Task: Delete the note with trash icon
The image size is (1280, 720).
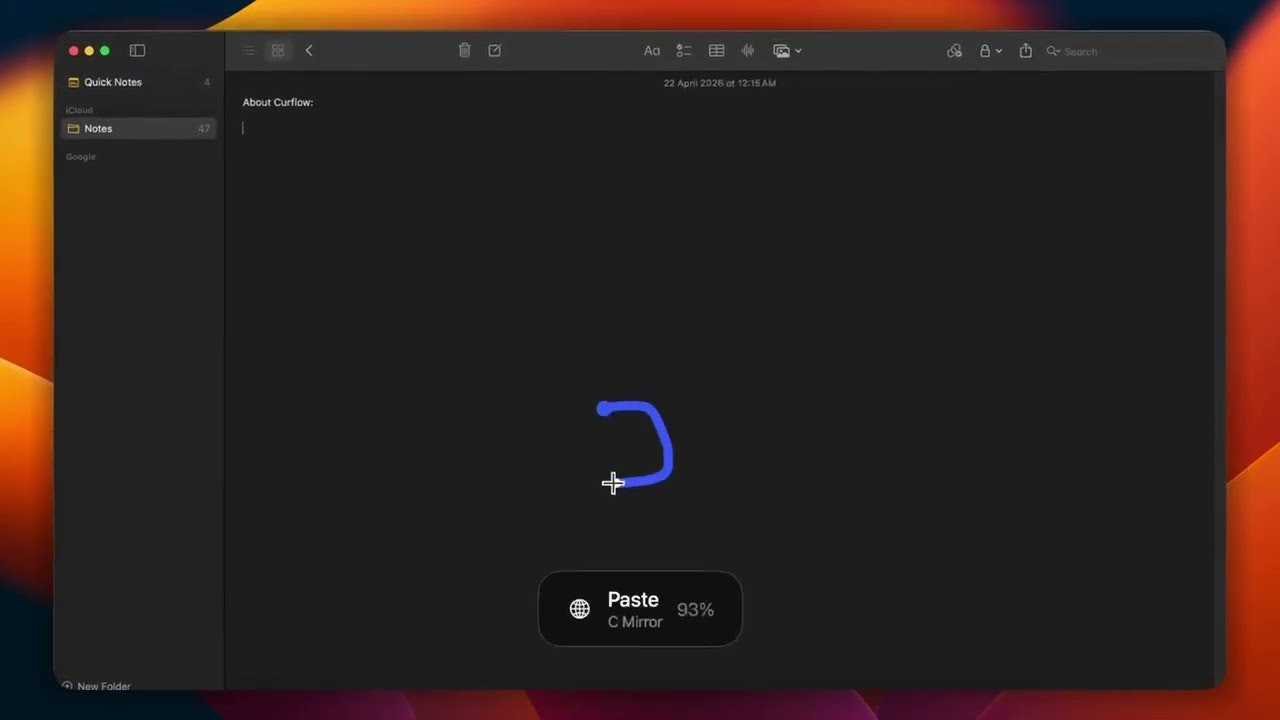Action: (x=464, y=51)
